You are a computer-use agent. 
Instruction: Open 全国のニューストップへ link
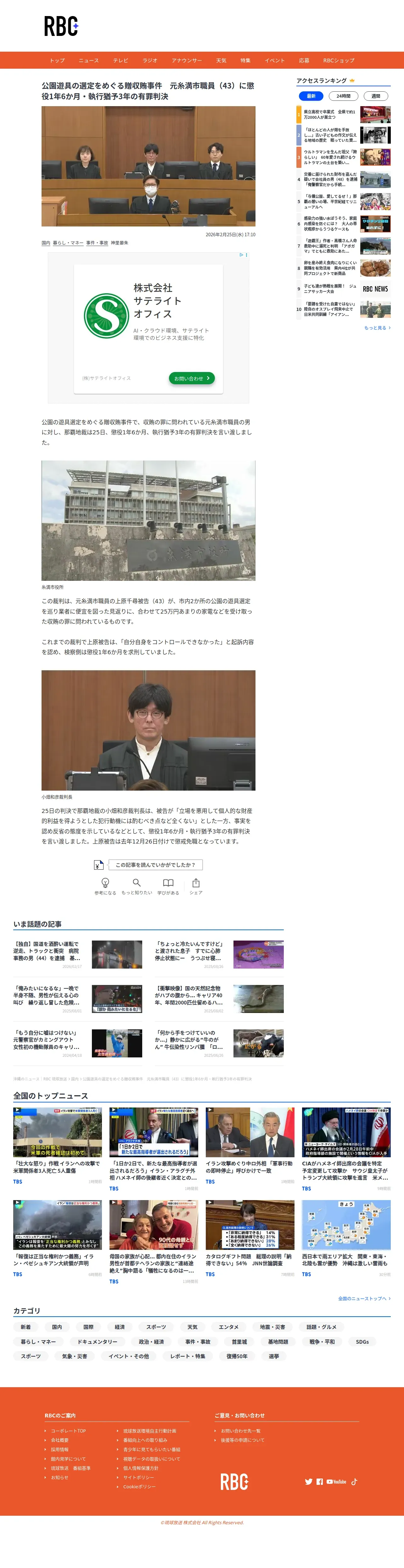(364, 1298)
